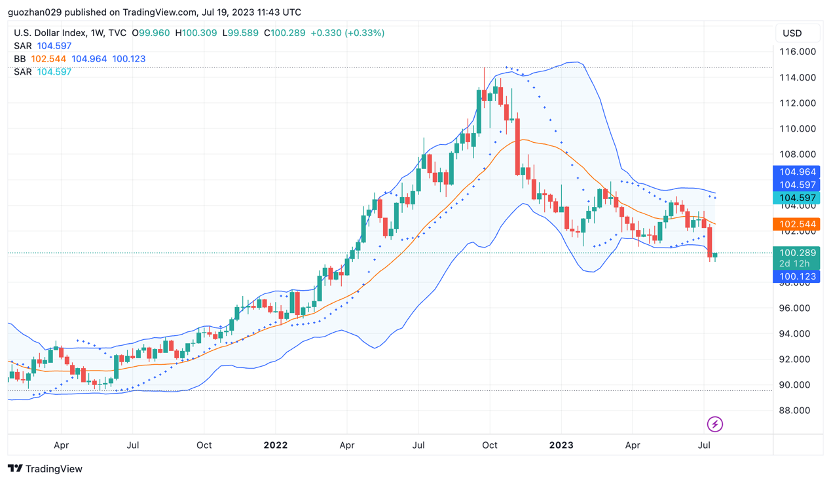832x482 pixels.
Task: Click the 88.000 price axis value
Action: click(797, 410)
